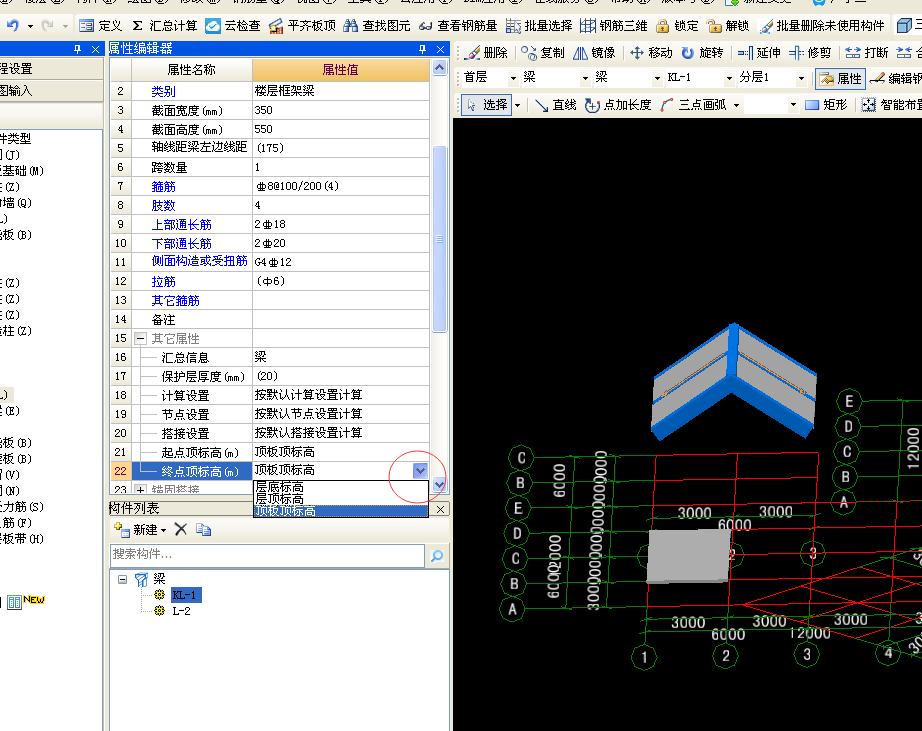Run 汇总计算 (summary calculation)
Screen dimensions: 922x731
[164, 25]
